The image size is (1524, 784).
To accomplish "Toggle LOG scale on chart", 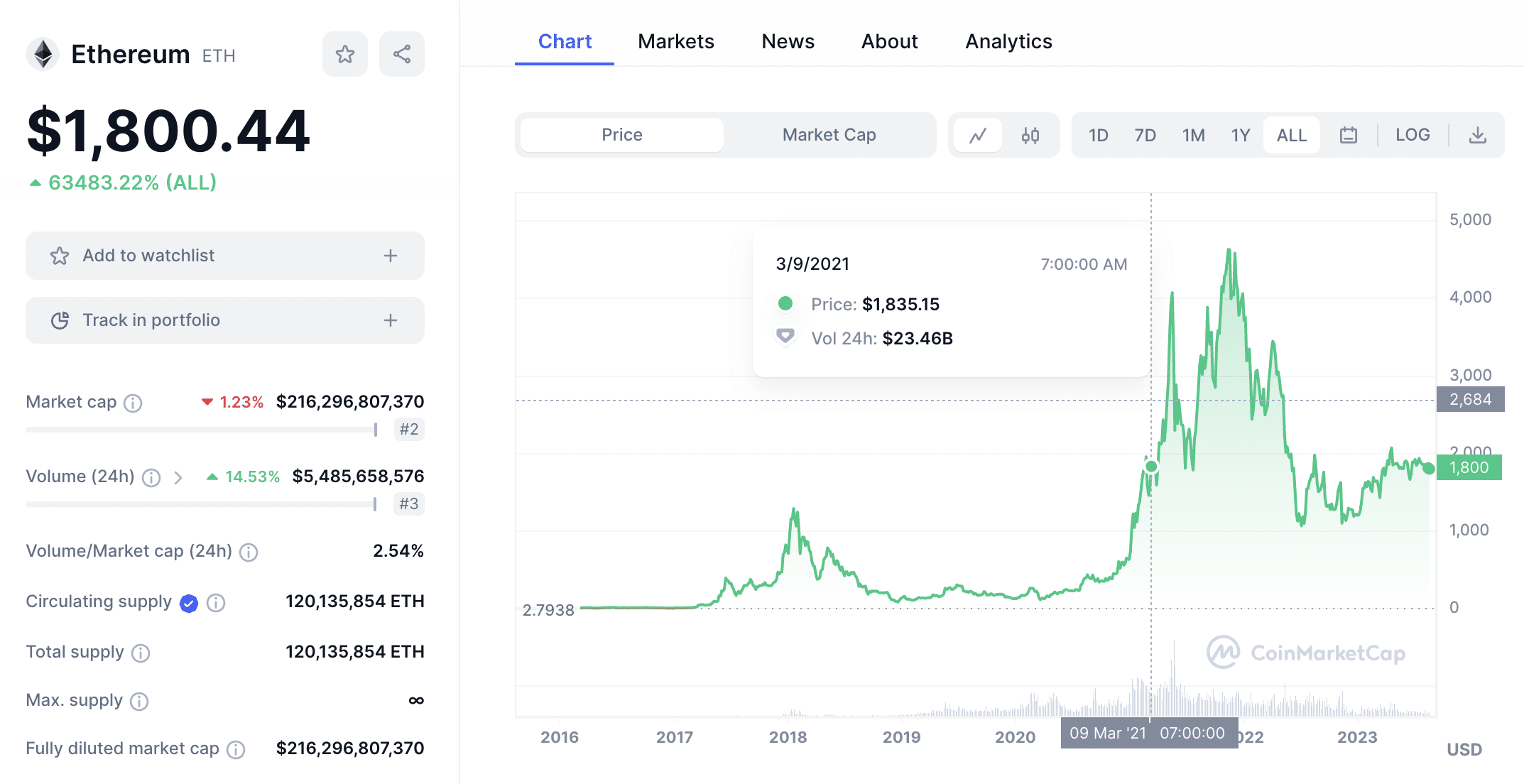I will pos(1413,135).
